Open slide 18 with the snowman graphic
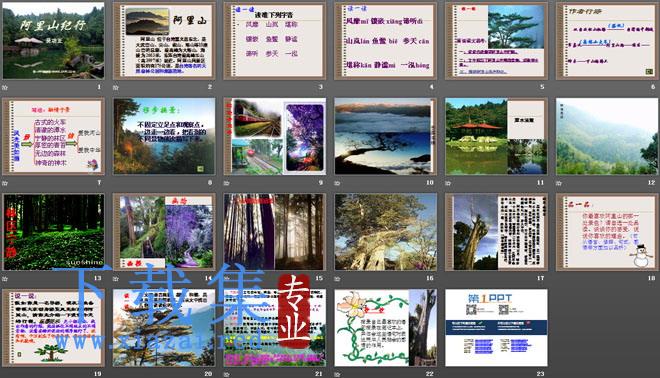This screenshot has height=378, width=660. point(607,232)
